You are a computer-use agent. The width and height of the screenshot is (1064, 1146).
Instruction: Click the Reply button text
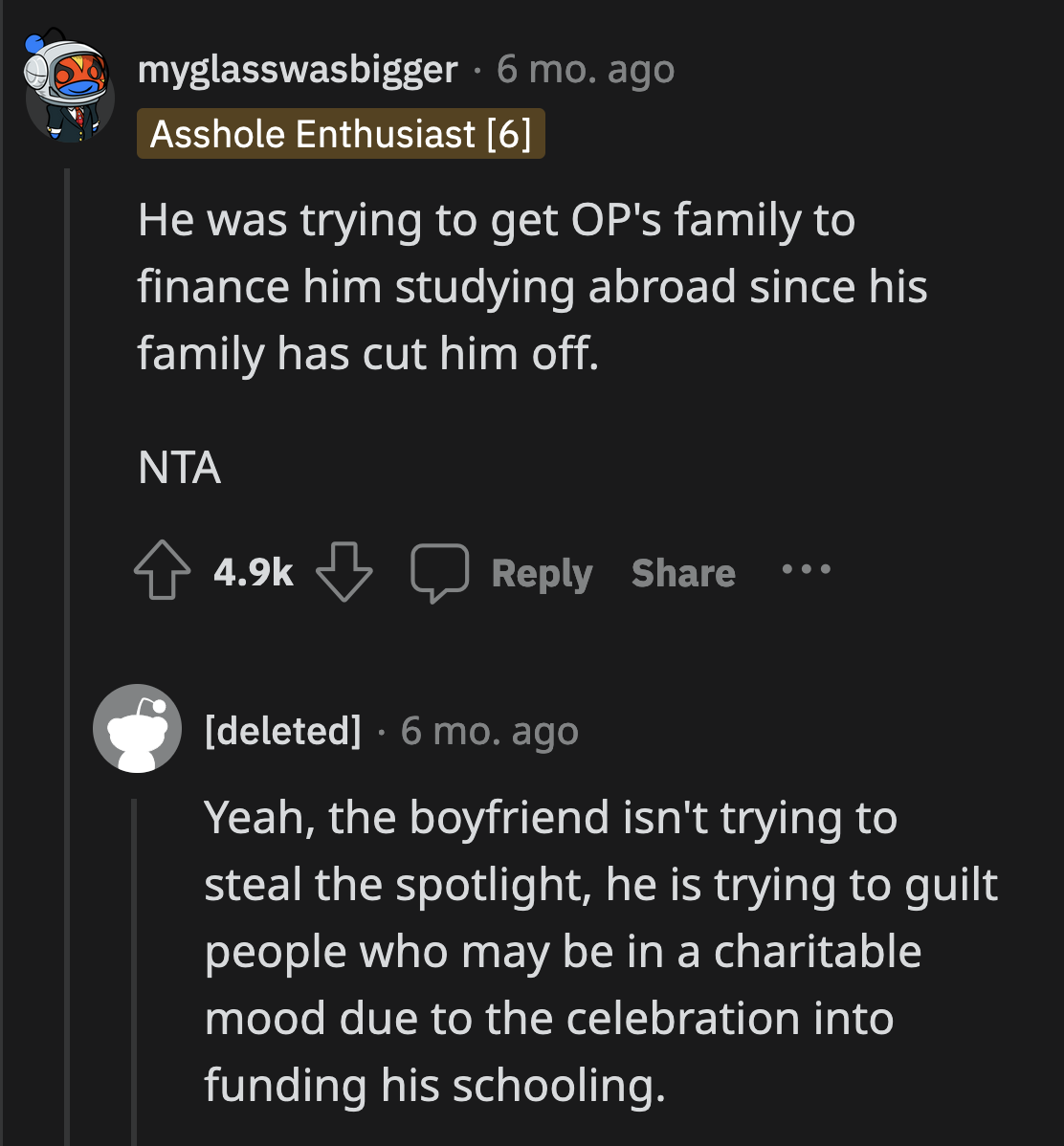tap(542, 572)
